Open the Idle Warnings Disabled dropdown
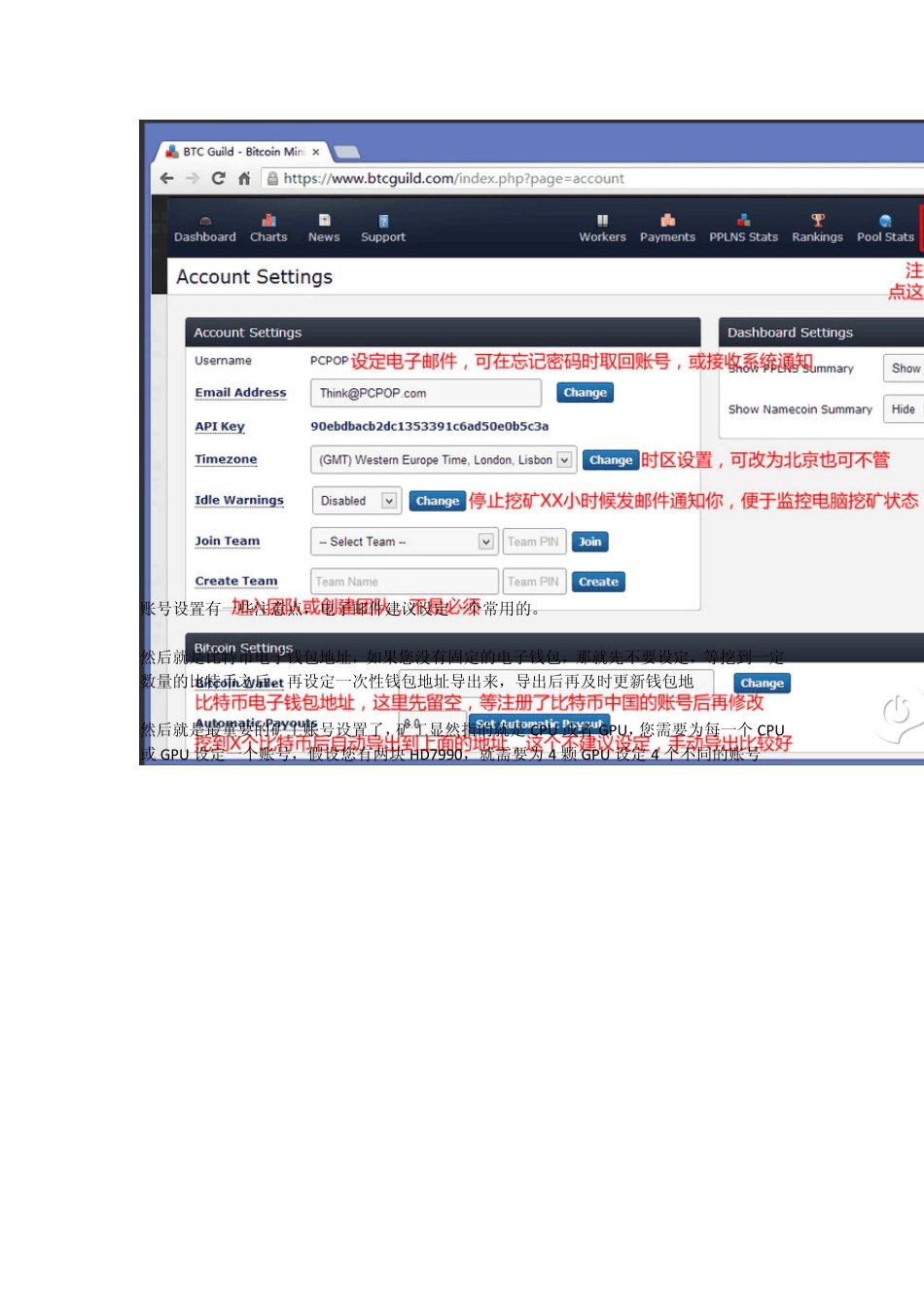Screen dimensions: 924x1307 pos(356,501)
